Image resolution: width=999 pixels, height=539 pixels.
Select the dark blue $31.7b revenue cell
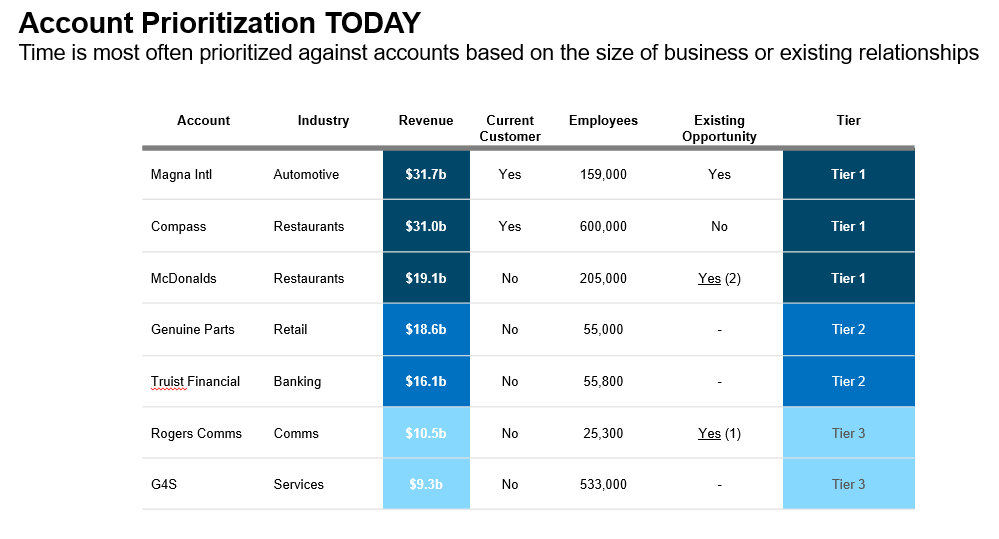(x=426, y=174)
